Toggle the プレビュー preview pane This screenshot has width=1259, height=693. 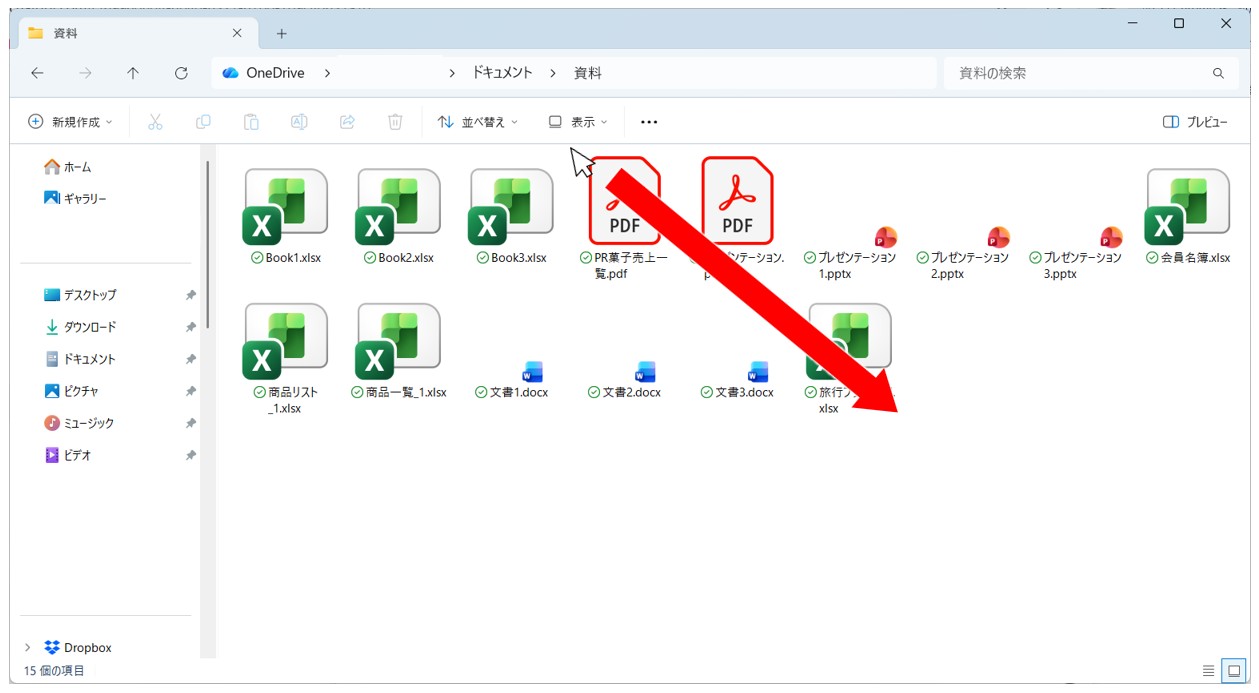tap(1195, 122)
